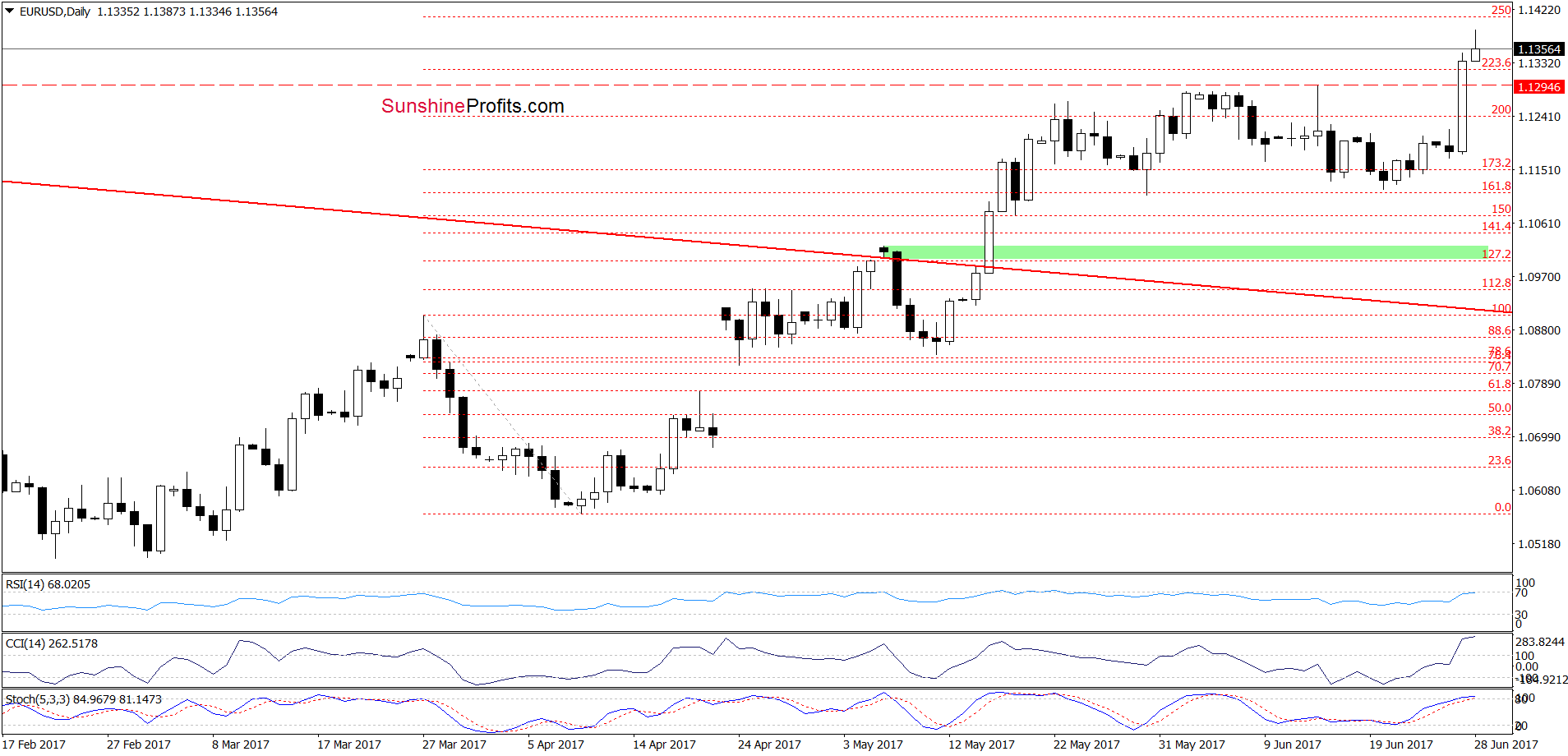Image resolution: width=1568 pixels, height=756 pixels.
Task: Click the 1.09700 price axis value
Action: click(x=1538, y=277)
